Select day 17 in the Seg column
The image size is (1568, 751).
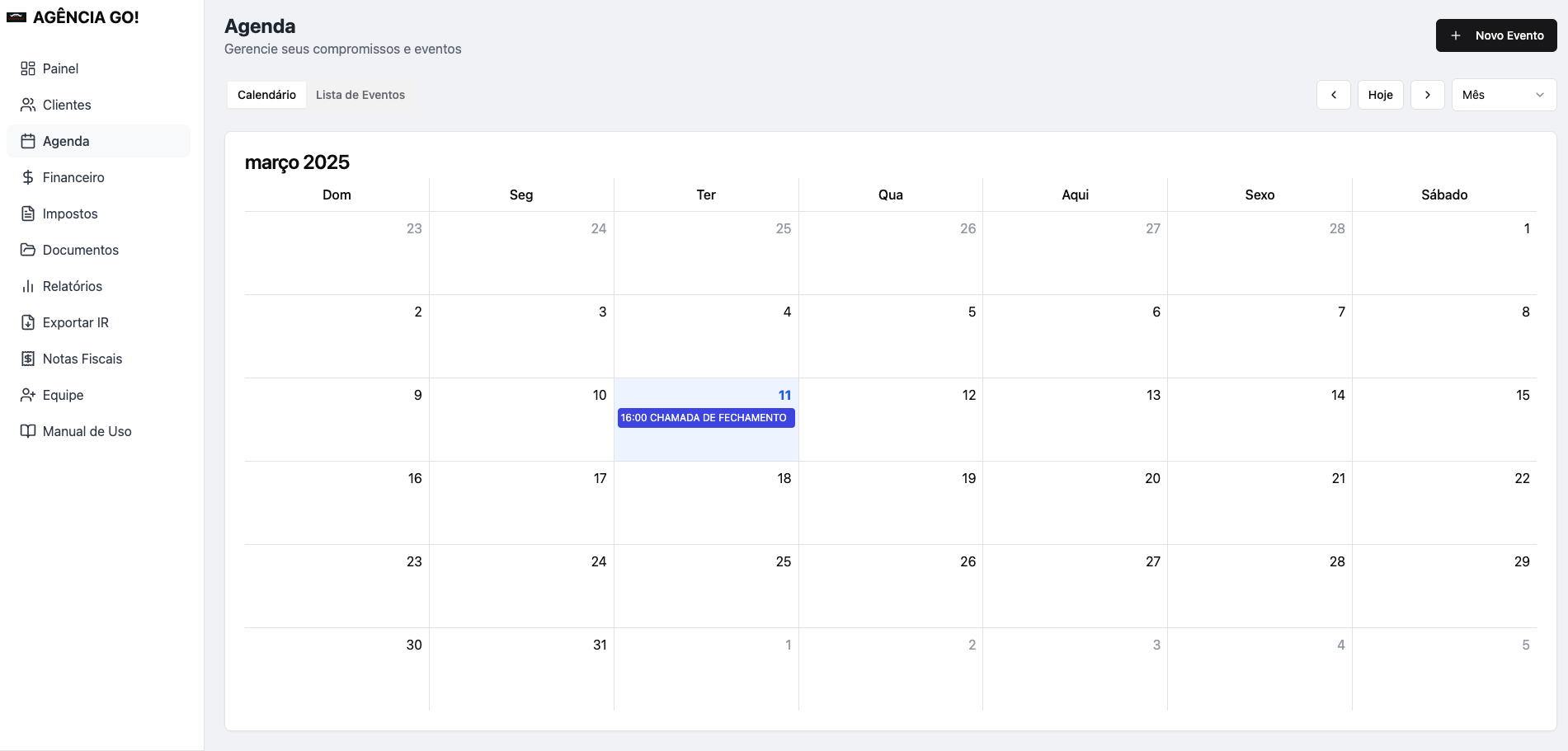pyautogui.click(x=600, y=479)
